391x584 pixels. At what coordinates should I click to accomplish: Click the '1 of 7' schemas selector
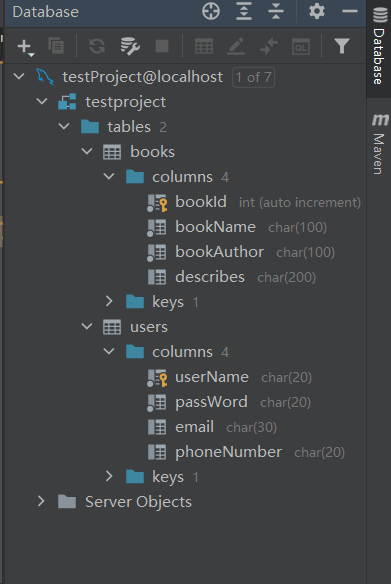pyautogui.click(x=253, y=77)
